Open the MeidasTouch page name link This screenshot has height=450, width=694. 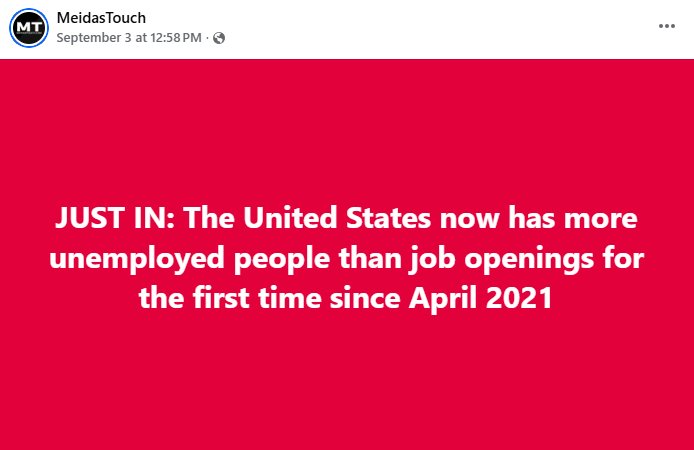pos(102,18)
